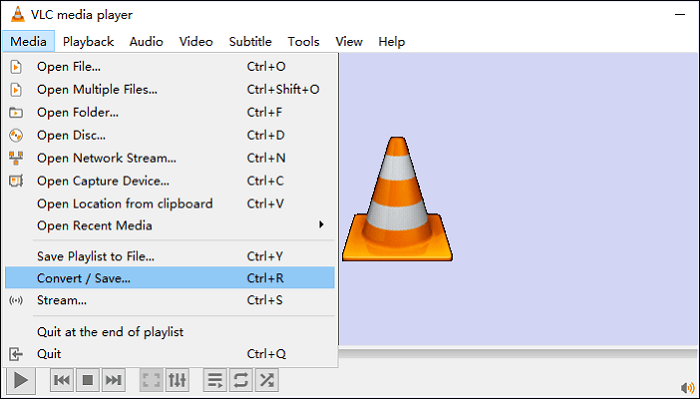Click the Play button
The width and height of the screenshot is (700, 399).
(20, 381)
